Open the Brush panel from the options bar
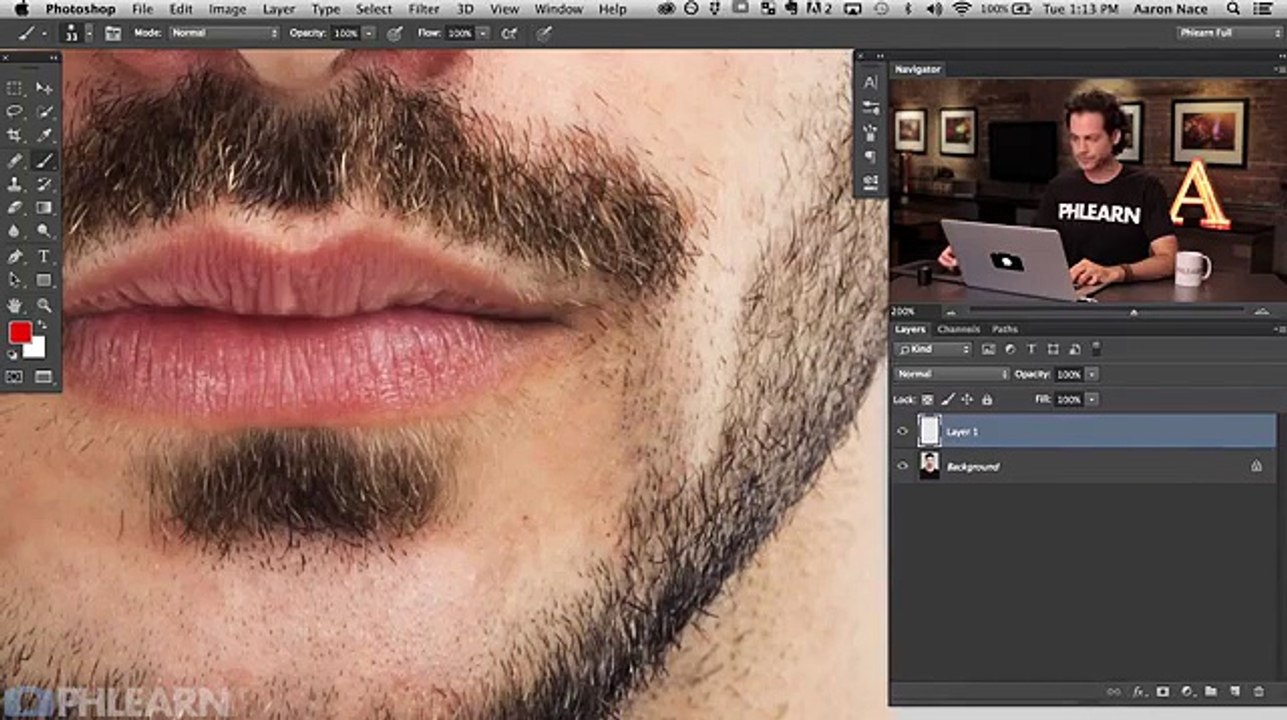Image resolution: width=1287 pixels, height=720 pixels. [113, 33]
